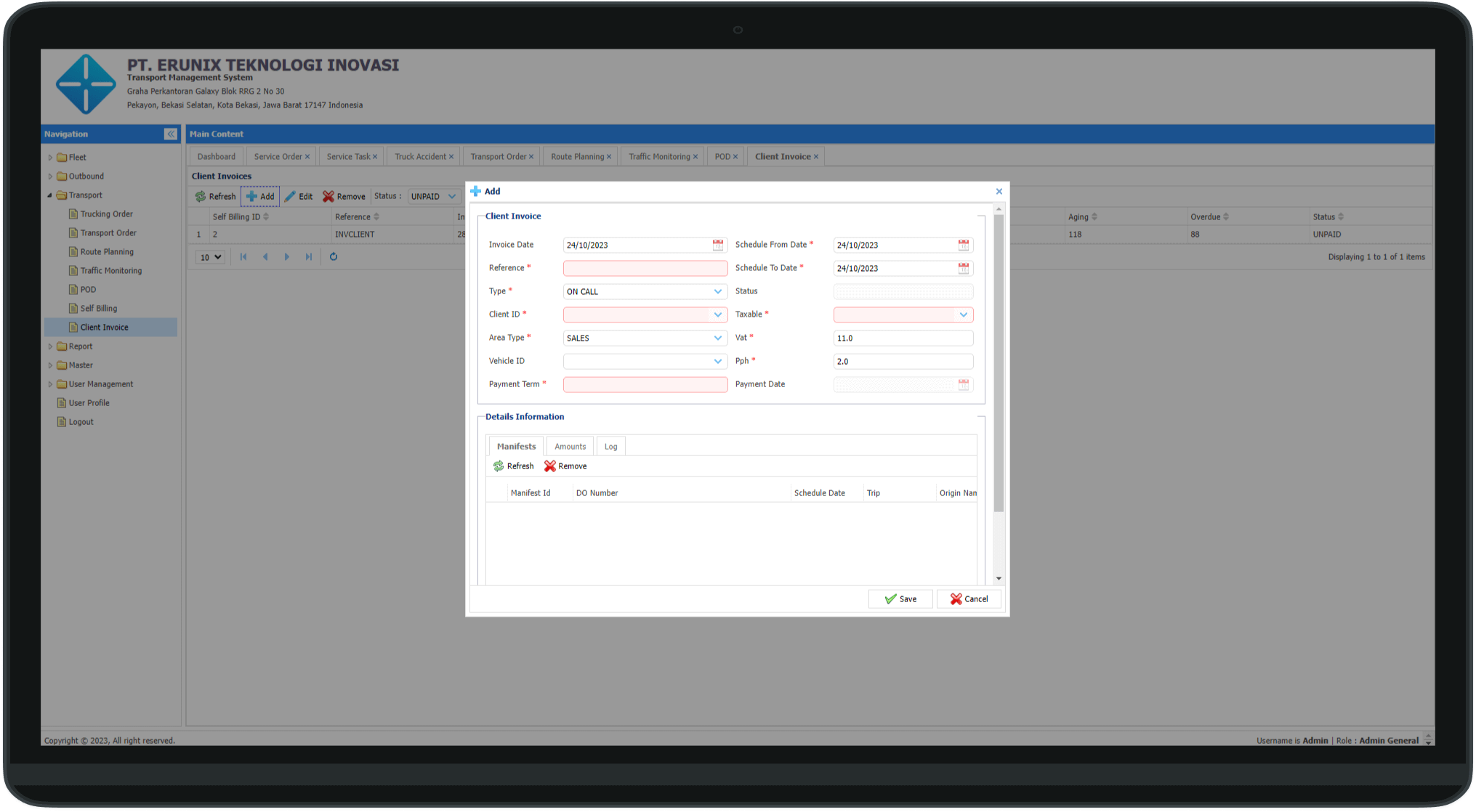Click the Payment Term input field
Image resolution: width=1476 pixels, height=812 pixels.
tap(645, 385)
